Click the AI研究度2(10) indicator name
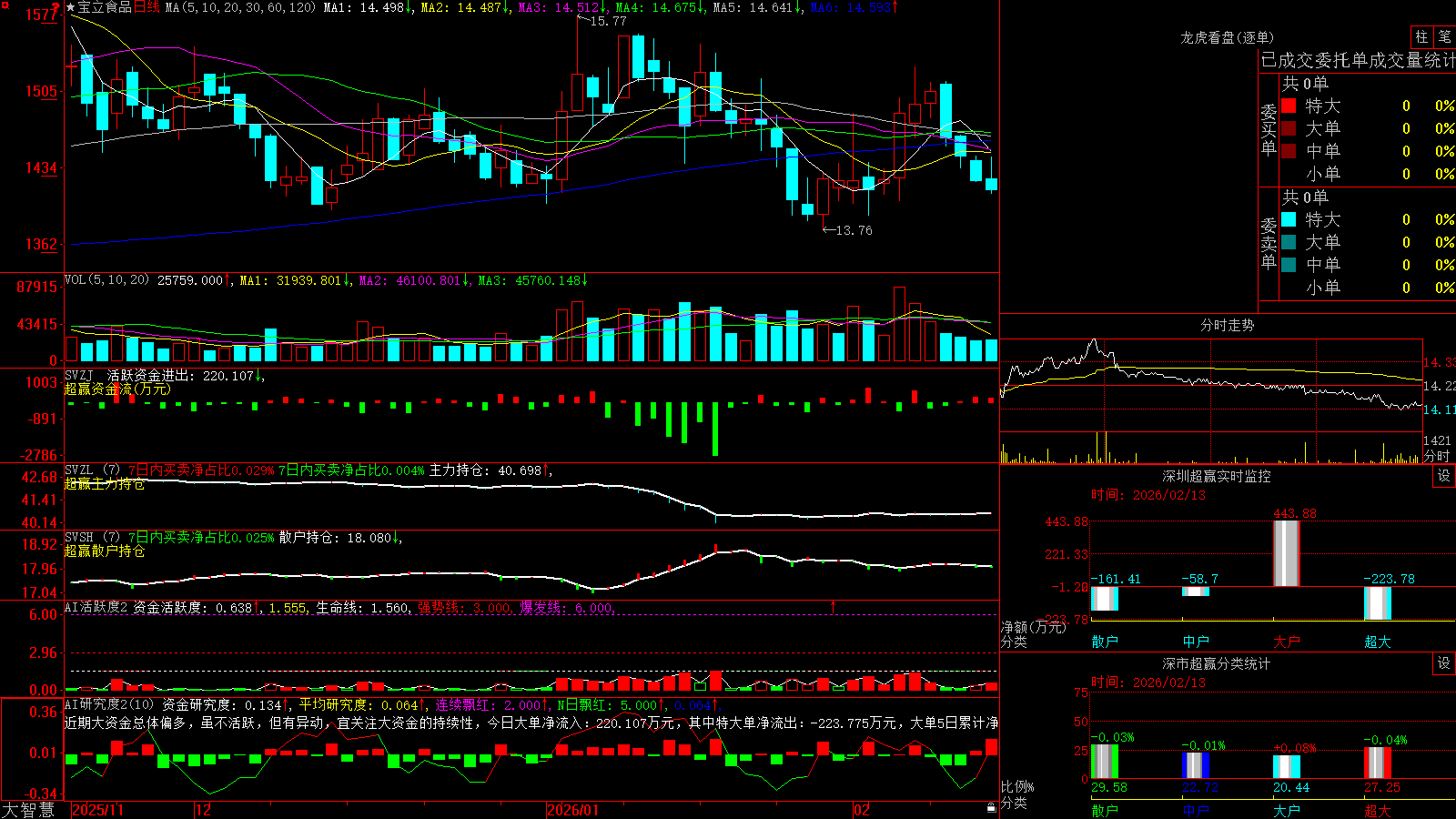This screenshot has width=1456, height=819. pos(109,704)
